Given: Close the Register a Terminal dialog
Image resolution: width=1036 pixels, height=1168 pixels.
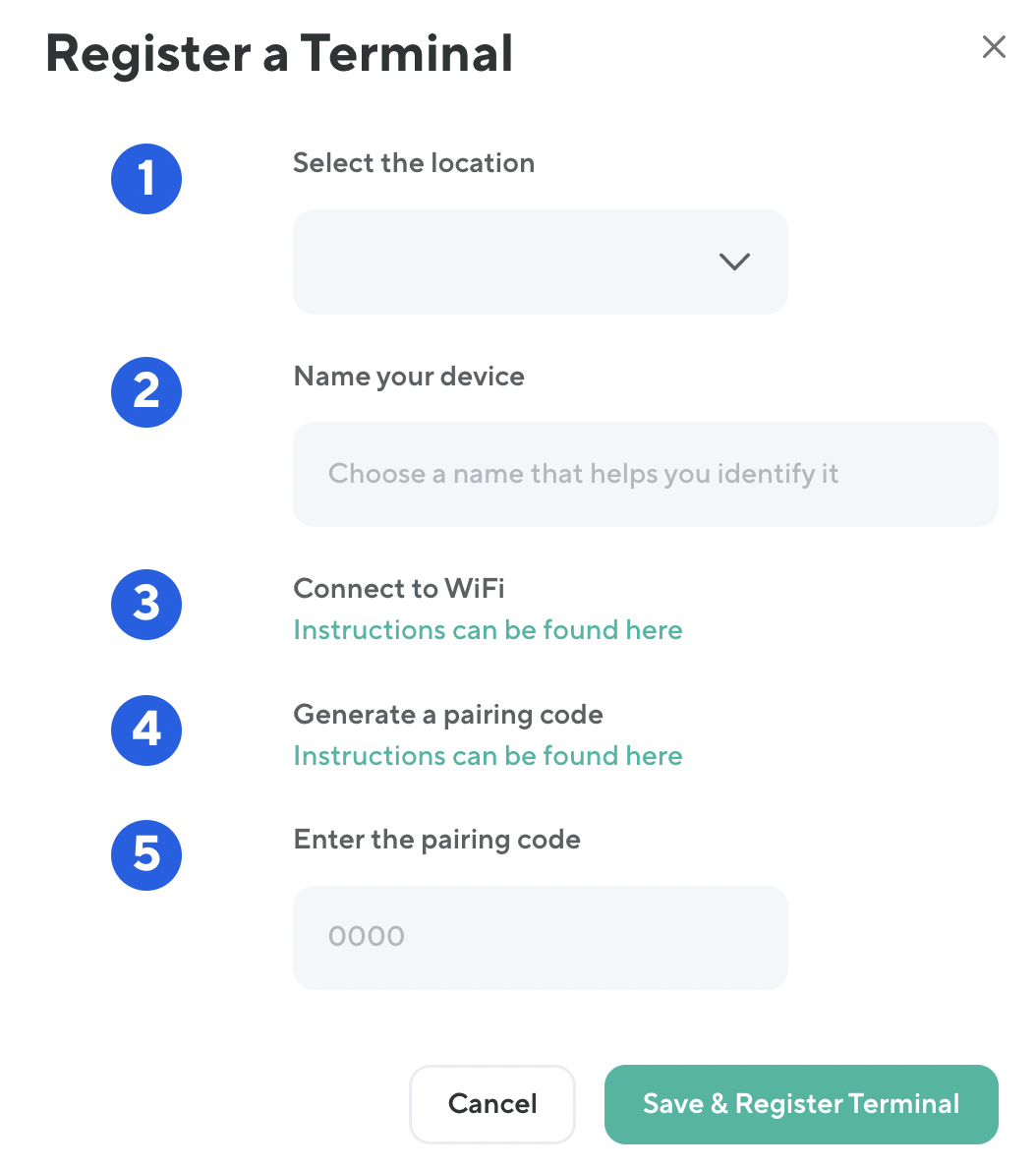Looking at the screenshot, I should [994, 47].
